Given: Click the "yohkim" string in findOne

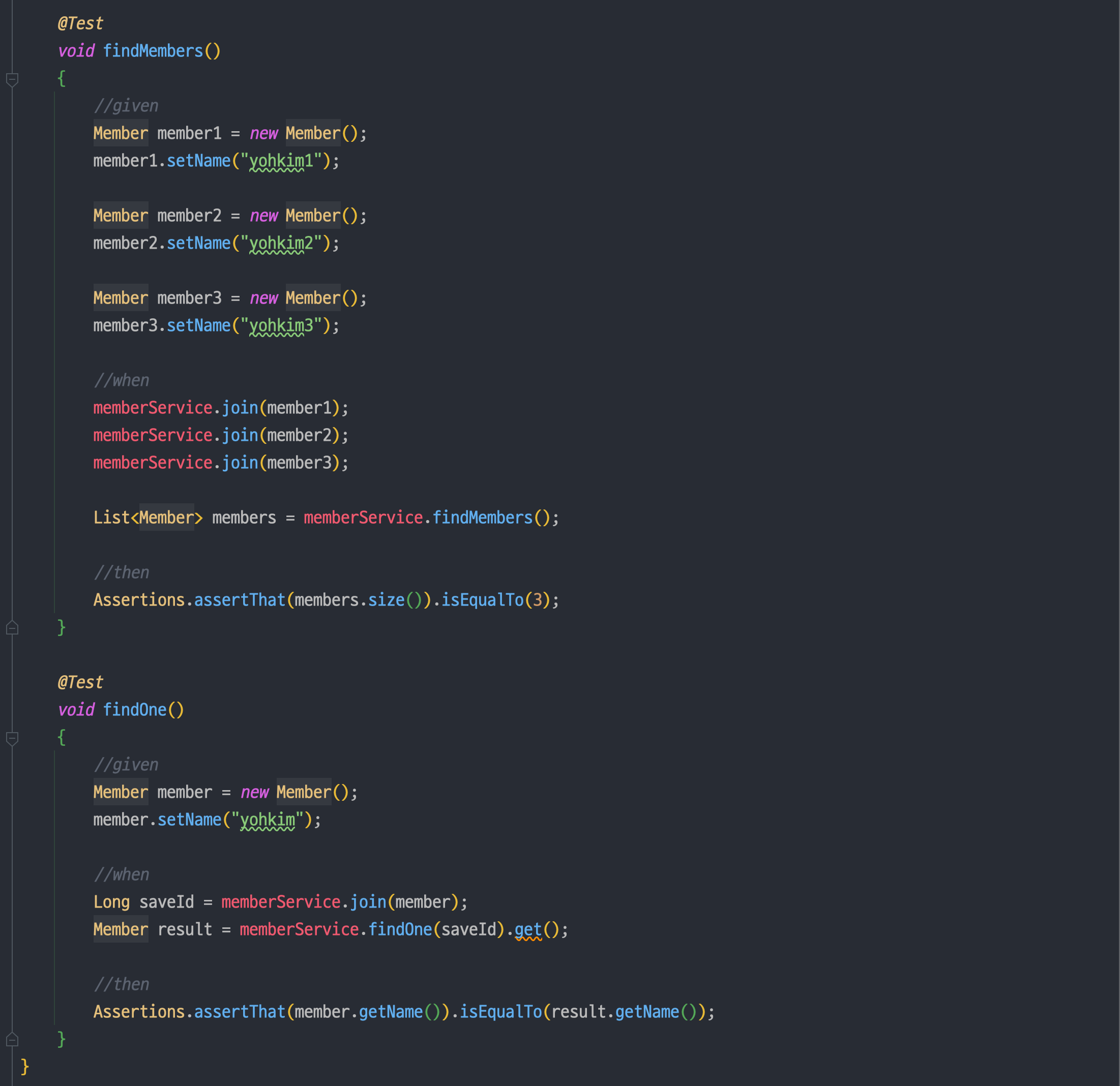Looking at the screenshot, I should coord(268,821).
